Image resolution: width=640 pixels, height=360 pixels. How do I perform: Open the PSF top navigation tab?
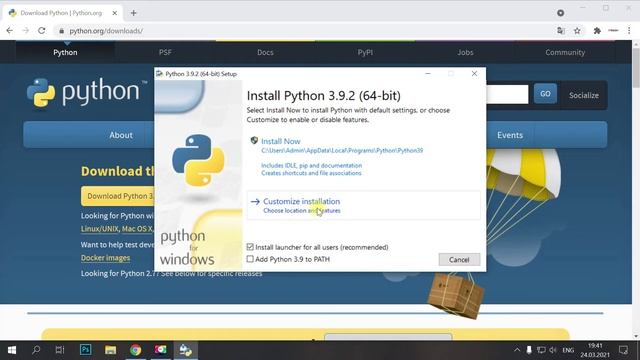(165, 52)
